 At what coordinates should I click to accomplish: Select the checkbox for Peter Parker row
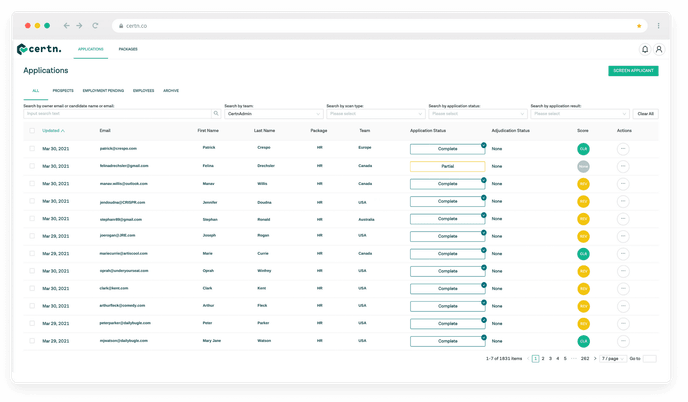point(32,324)
